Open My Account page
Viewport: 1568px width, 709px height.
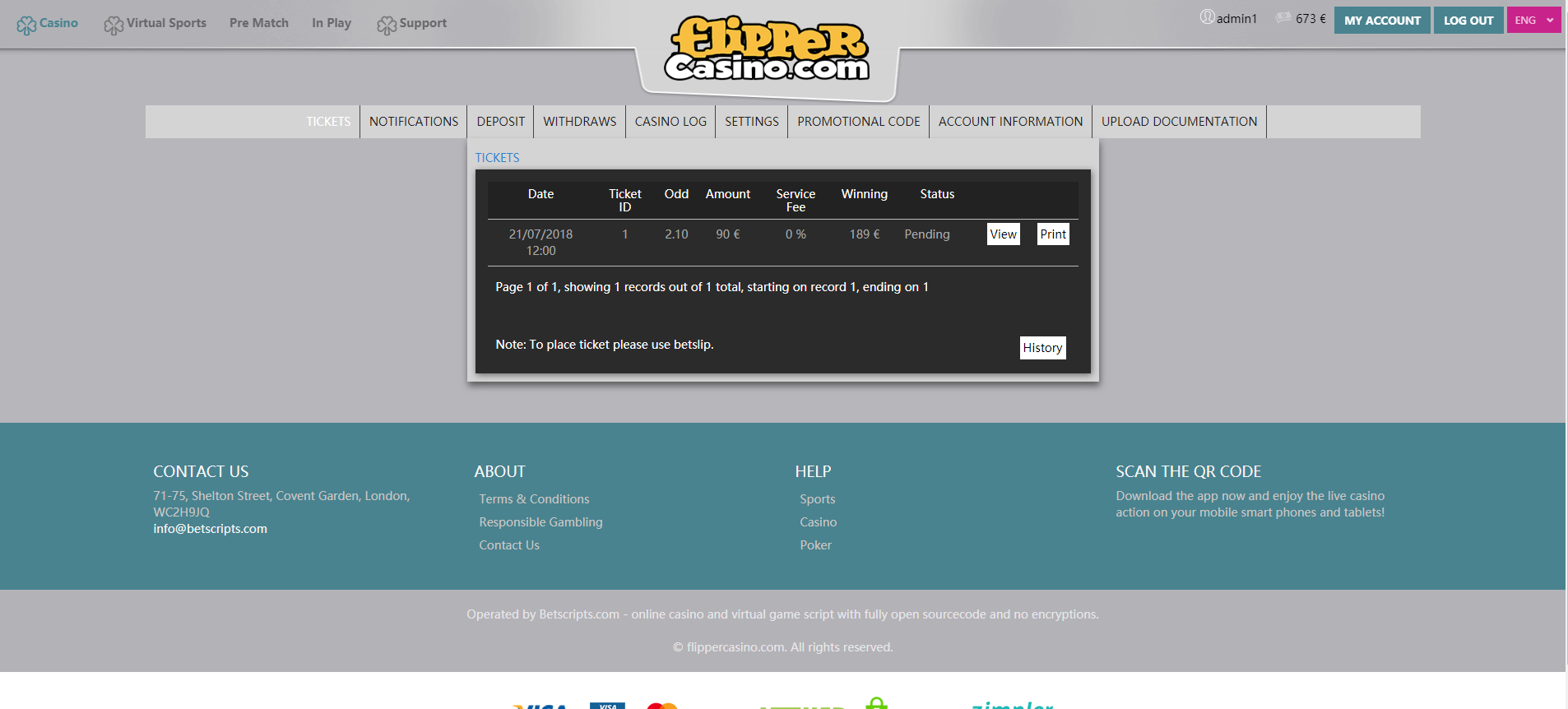point(1381,21)
